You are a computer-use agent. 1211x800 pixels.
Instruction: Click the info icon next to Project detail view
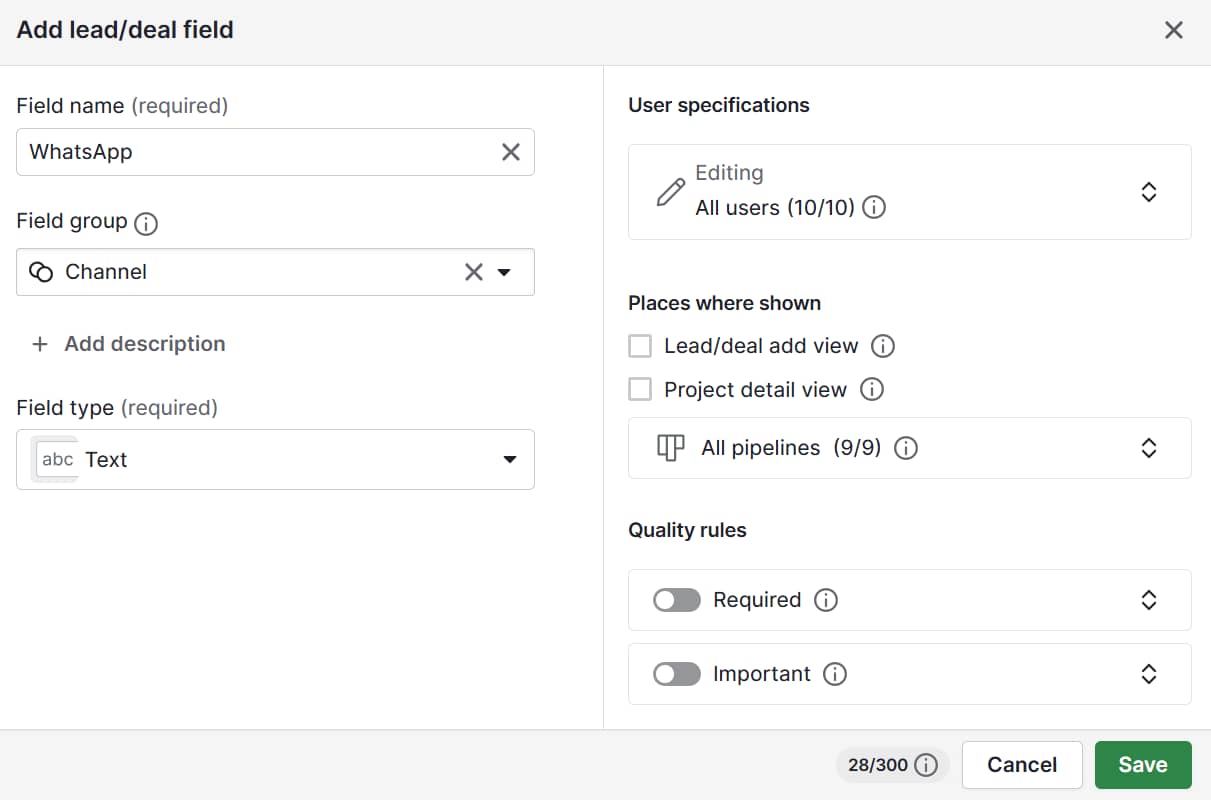coord(872,390)
